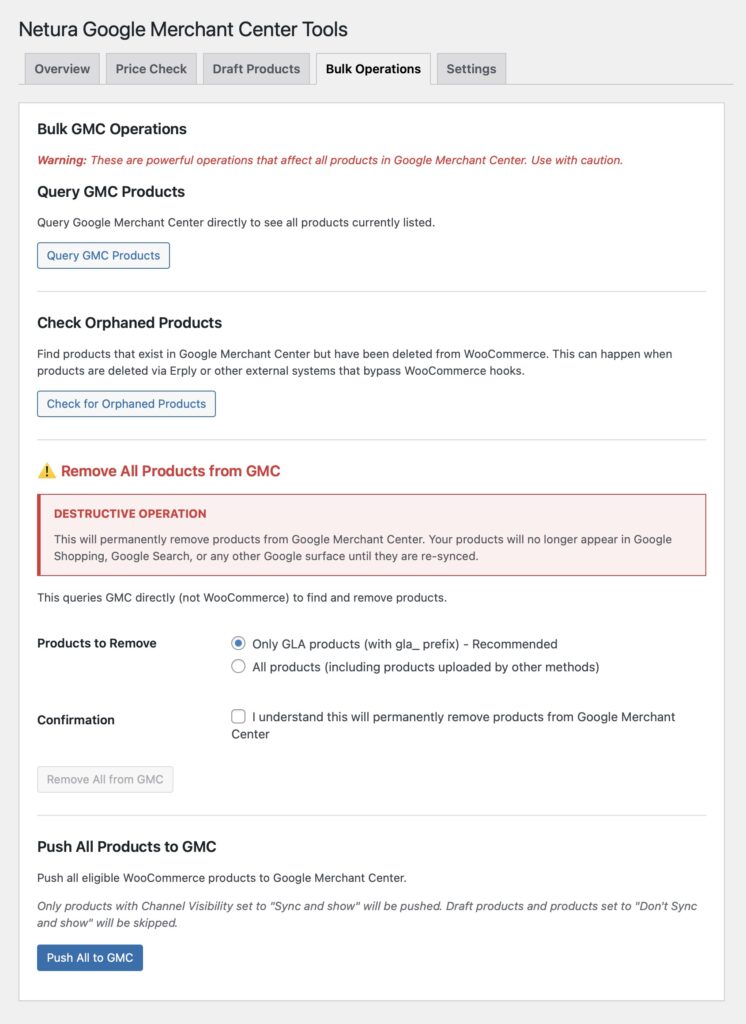Click the red 'Warning:' caution text
The height and width of the screenshot is (1024, 746).
62,160
